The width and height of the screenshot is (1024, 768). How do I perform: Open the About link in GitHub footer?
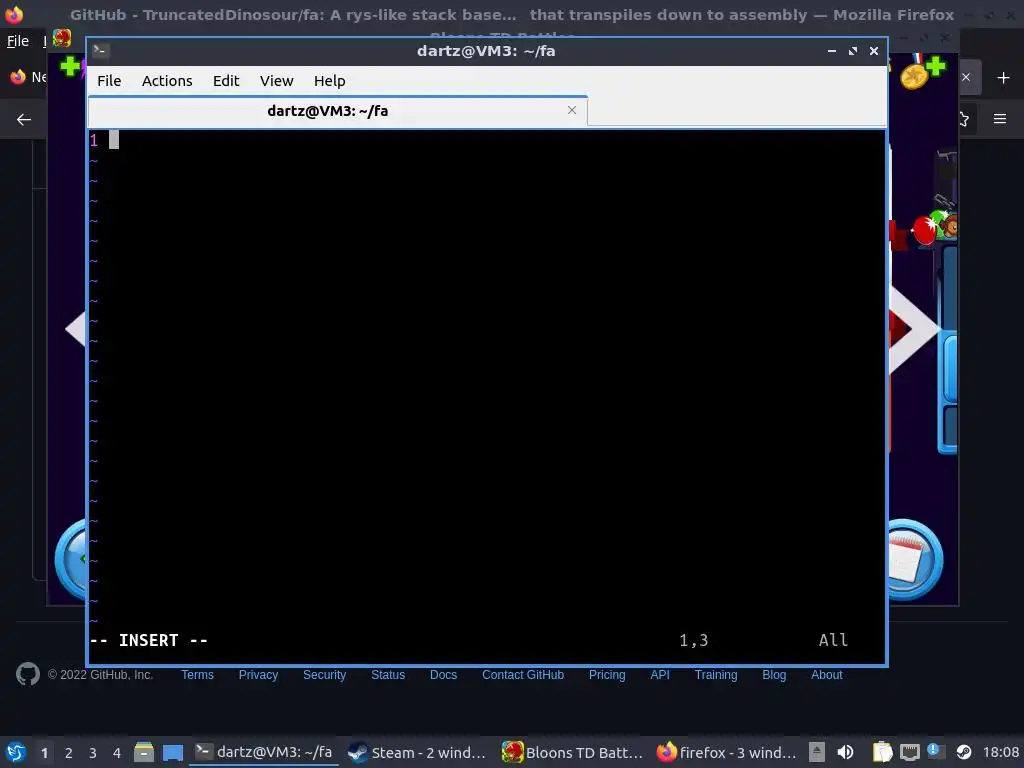pyautogui.click(x=826, y=675)
